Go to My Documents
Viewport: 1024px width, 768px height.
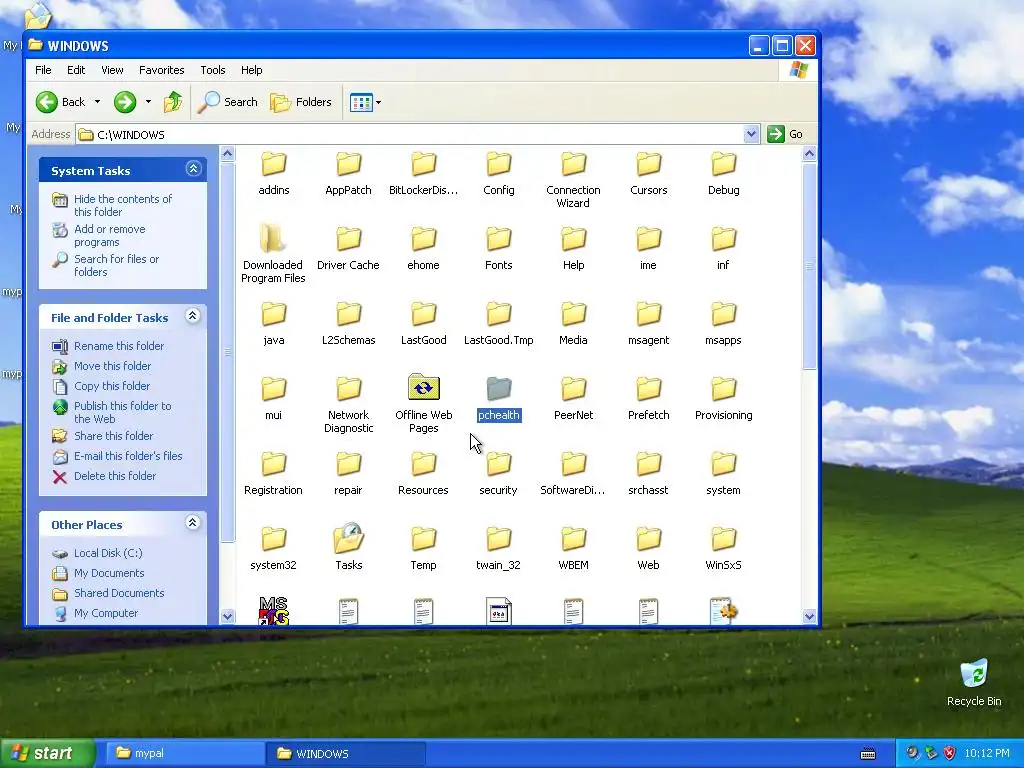tap(109, 573)
